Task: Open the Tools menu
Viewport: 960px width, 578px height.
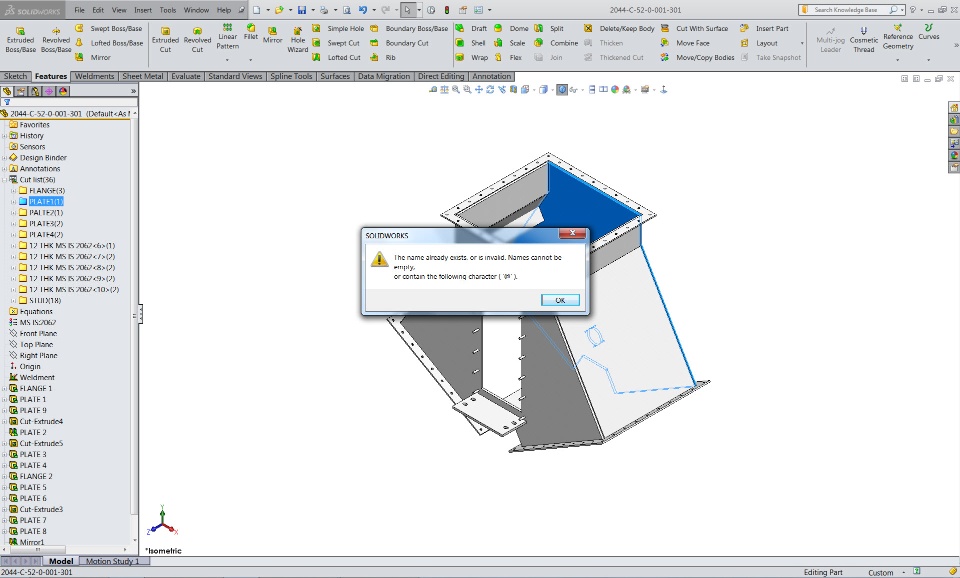Action: point(168,10)
